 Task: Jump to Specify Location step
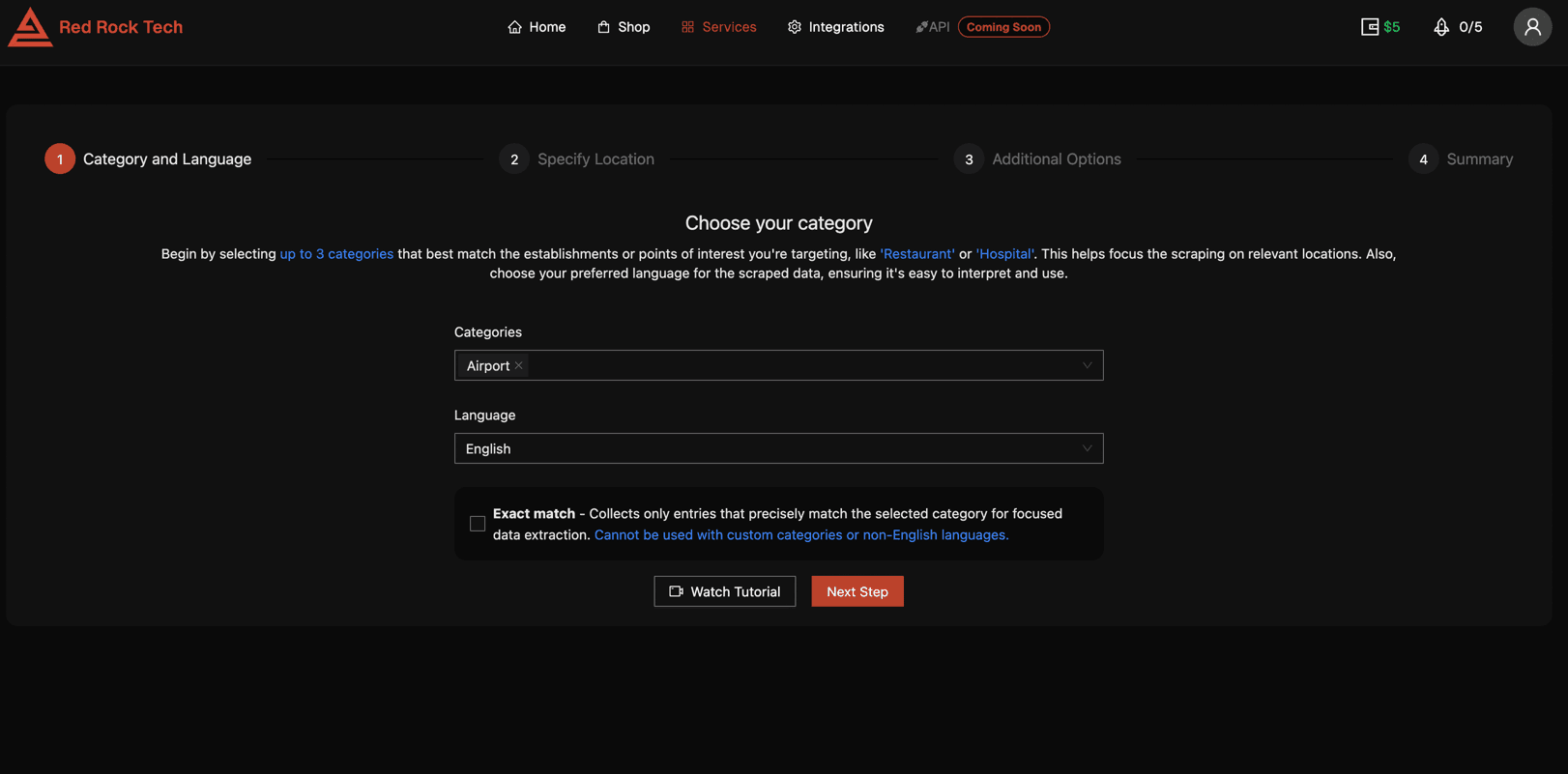point(595,159)
